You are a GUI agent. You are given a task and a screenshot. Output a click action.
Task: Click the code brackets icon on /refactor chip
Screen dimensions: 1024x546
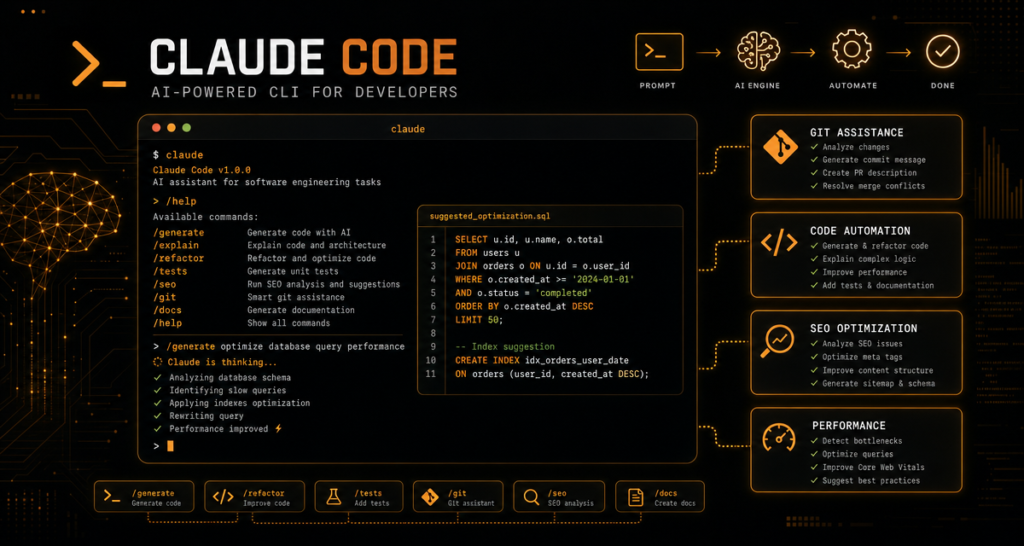click(x=223, y=497)
